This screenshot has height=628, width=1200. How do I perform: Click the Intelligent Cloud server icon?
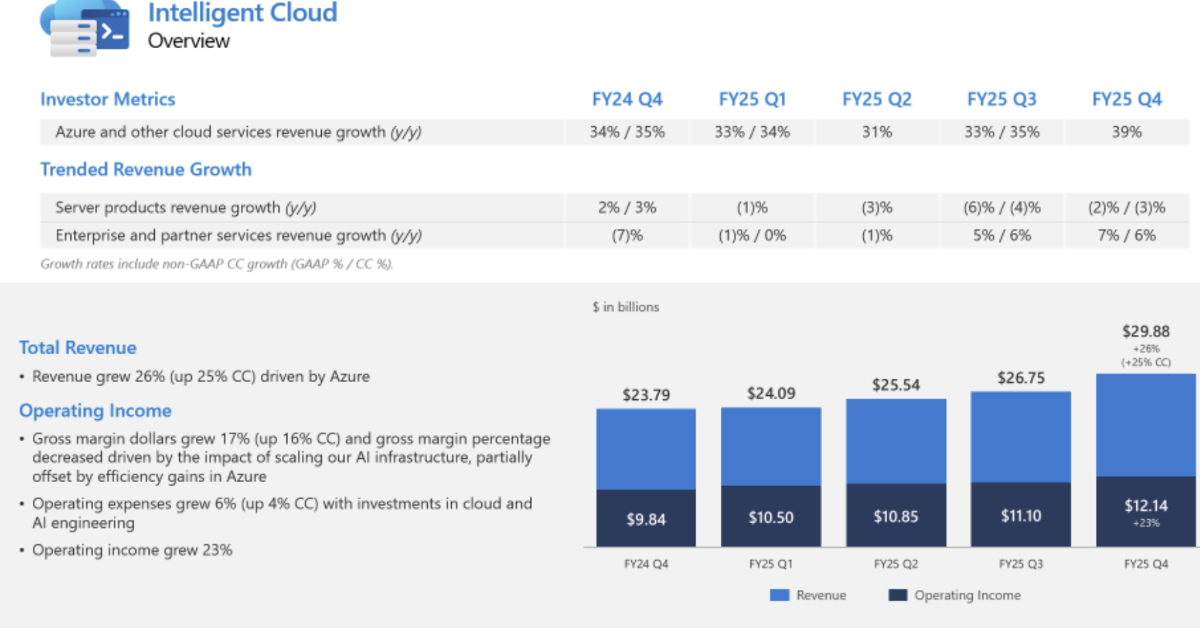point(84,29)
